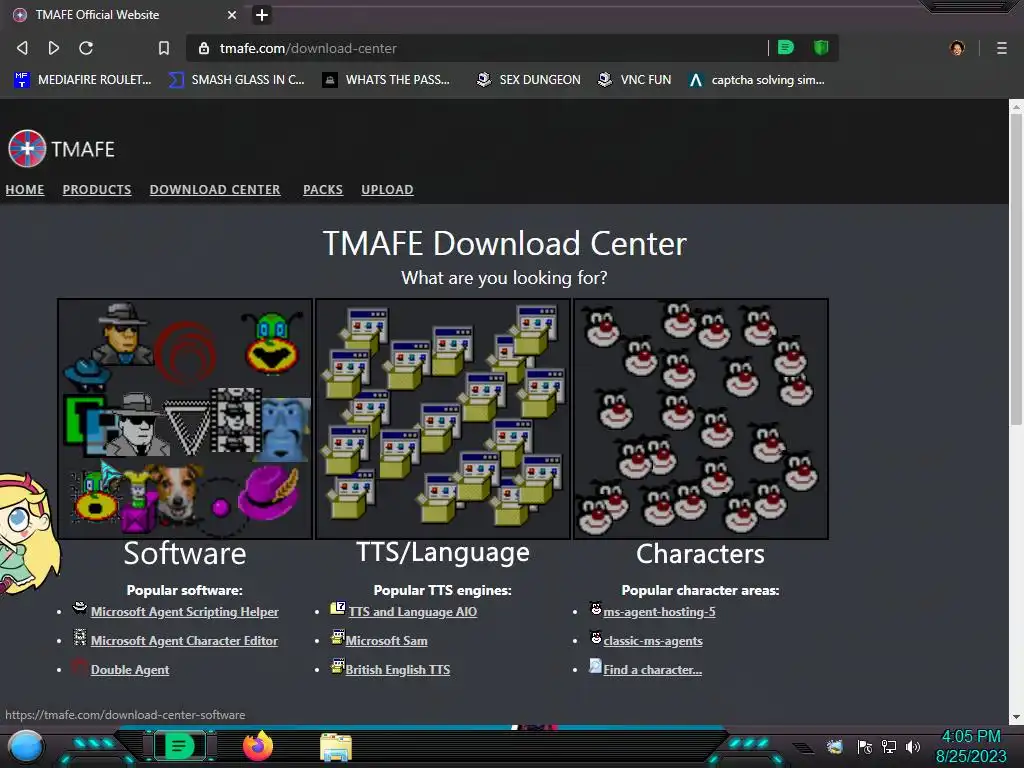Click the red icon beside Double Agent
The height and width of the screenshot is (768, 1024).
[80, 666]
